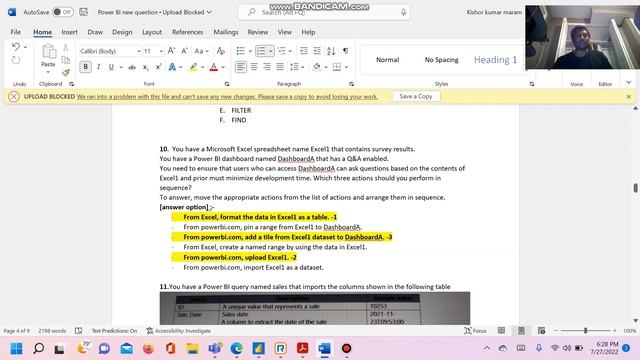
Task: Decrease paragraph indent
Action: (x=304, y=51)
